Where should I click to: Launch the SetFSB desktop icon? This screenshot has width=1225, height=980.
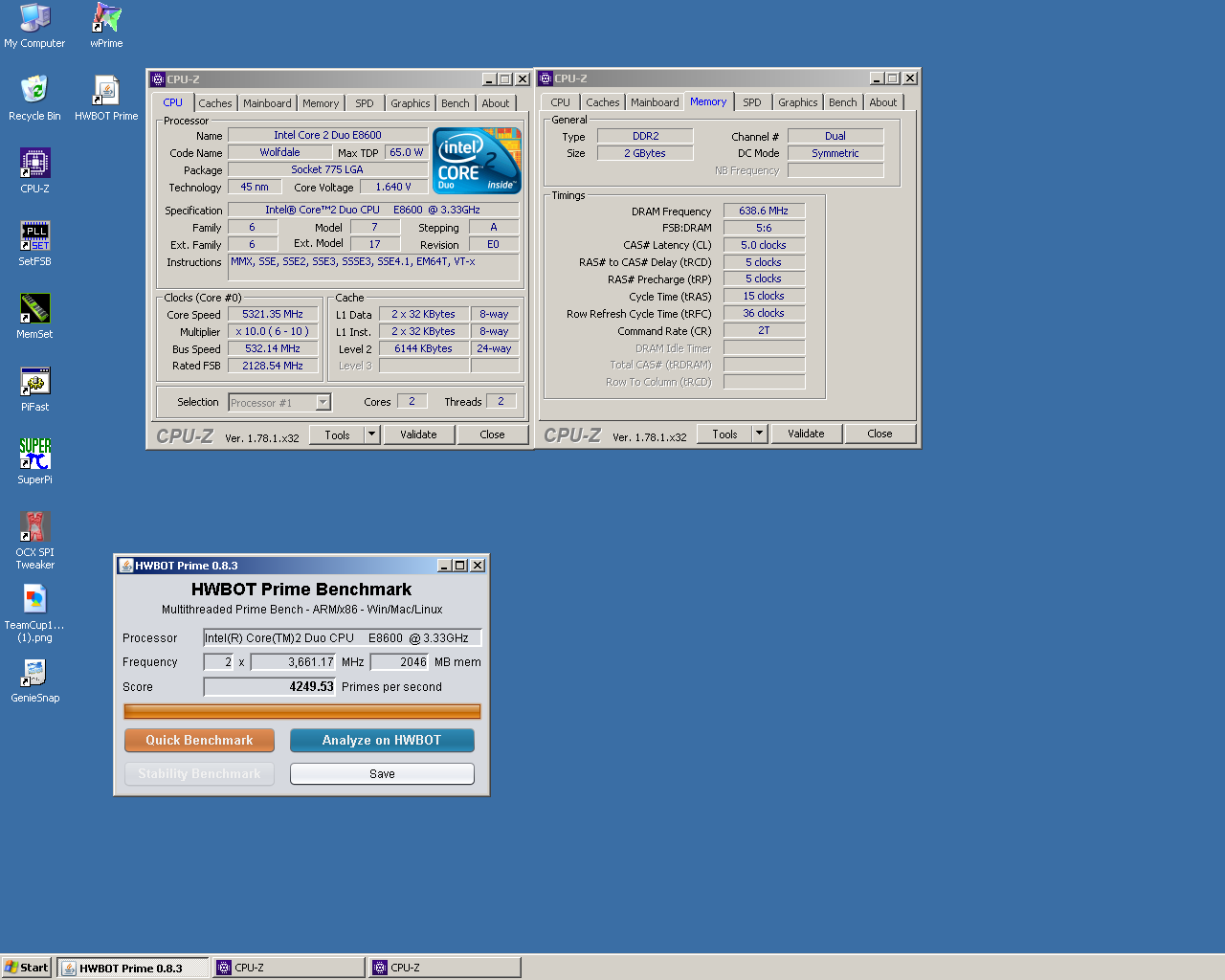tap(34, 244)
